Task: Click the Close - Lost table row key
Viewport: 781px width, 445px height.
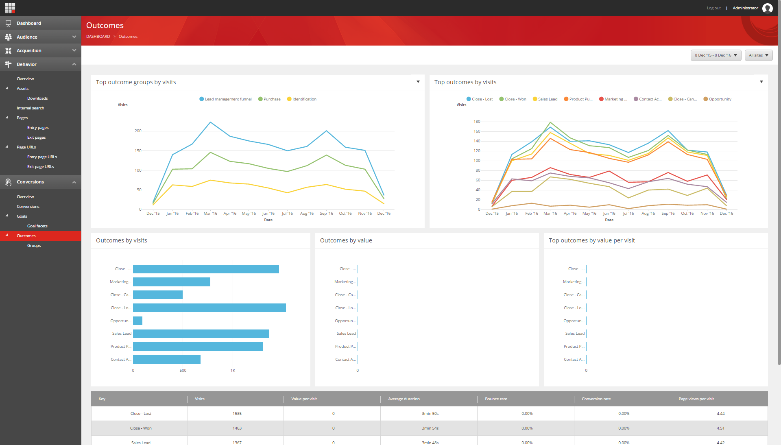Action: click(140, 414)
